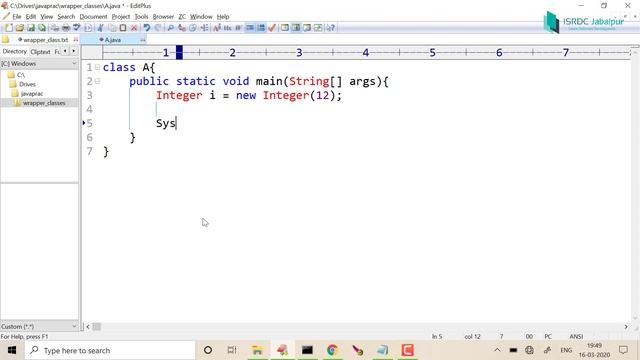Run spell check from the toolbar
Screen dimensions: 640x360
(x=76, y=28)
